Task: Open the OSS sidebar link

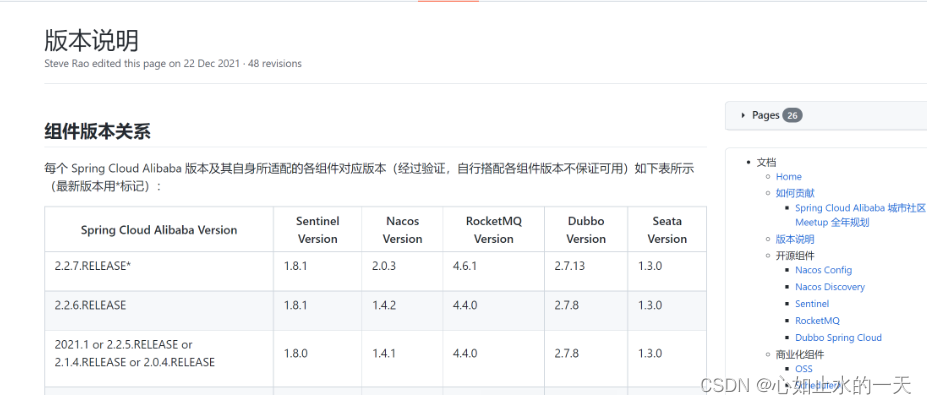Action: click(804, 368)
